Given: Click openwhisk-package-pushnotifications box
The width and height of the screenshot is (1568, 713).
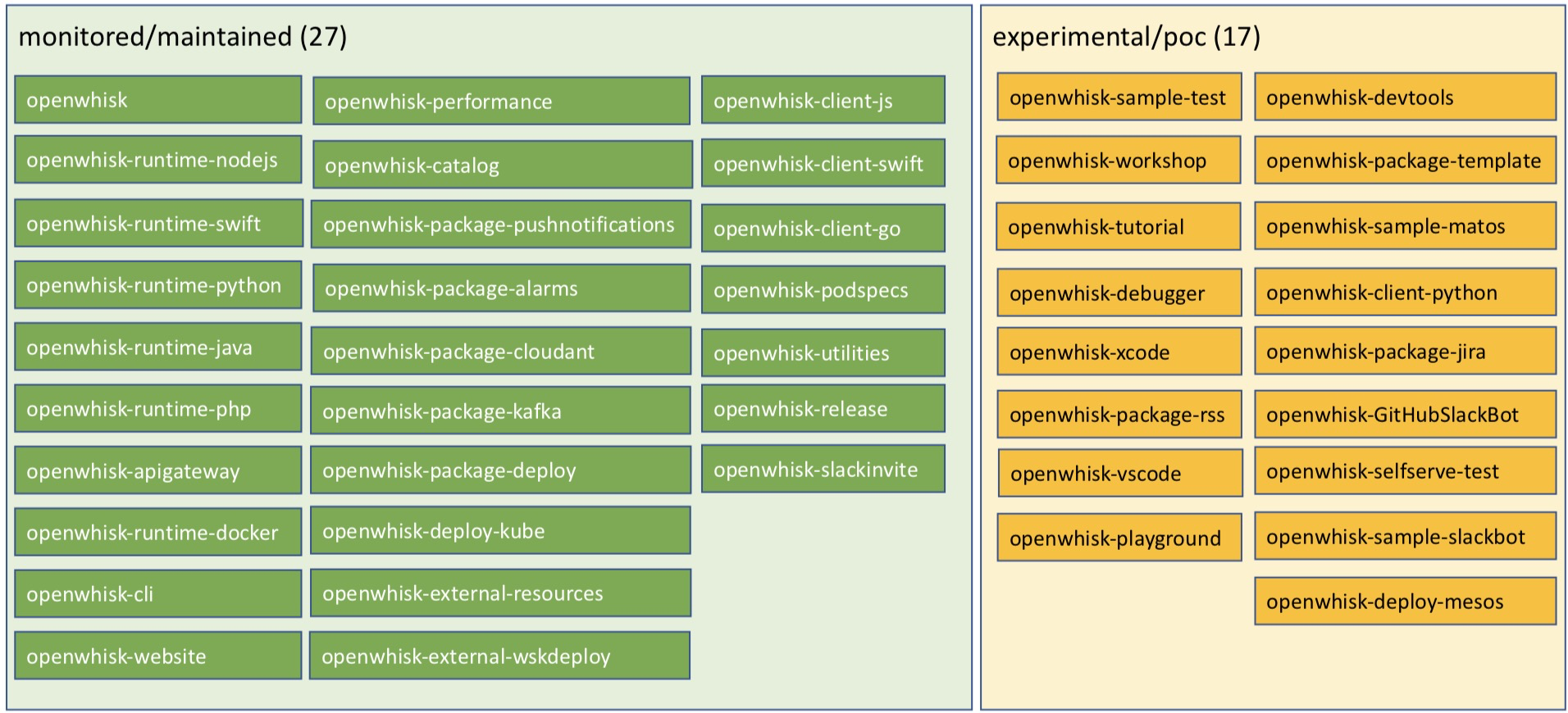Looking at the screenshot, I should (501, 225).
